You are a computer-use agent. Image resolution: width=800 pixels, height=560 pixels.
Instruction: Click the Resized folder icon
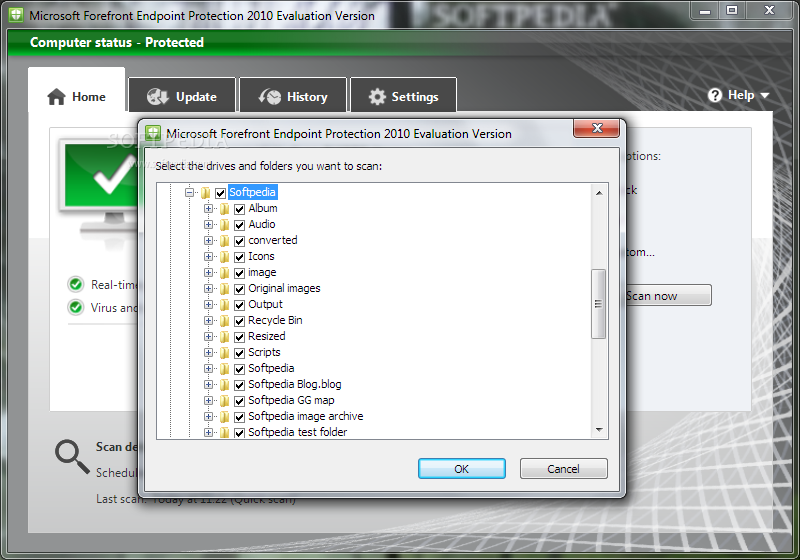pyautogui.click(x=224, y=337)
